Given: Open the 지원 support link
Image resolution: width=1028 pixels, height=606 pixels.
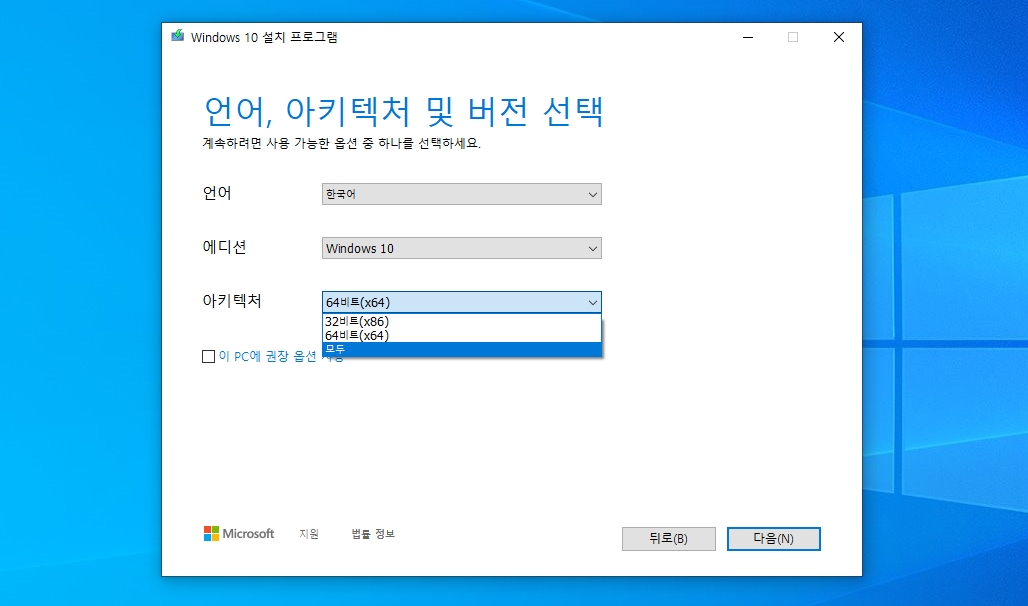Looking at the screenshot, I should coord(309,534).
